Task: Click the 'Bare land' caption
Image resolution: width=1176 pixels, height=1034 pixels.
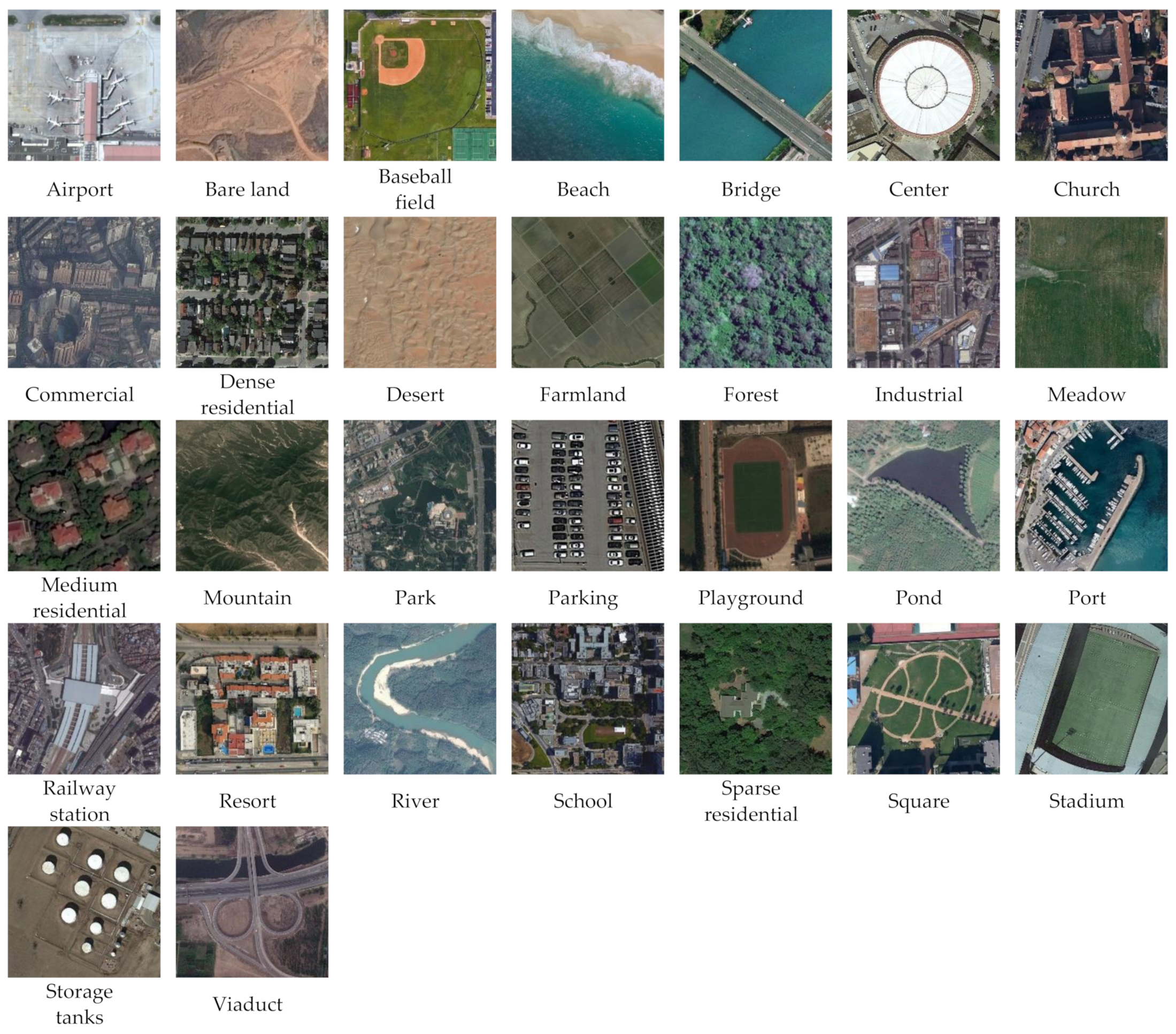Action: pos(248,189)
